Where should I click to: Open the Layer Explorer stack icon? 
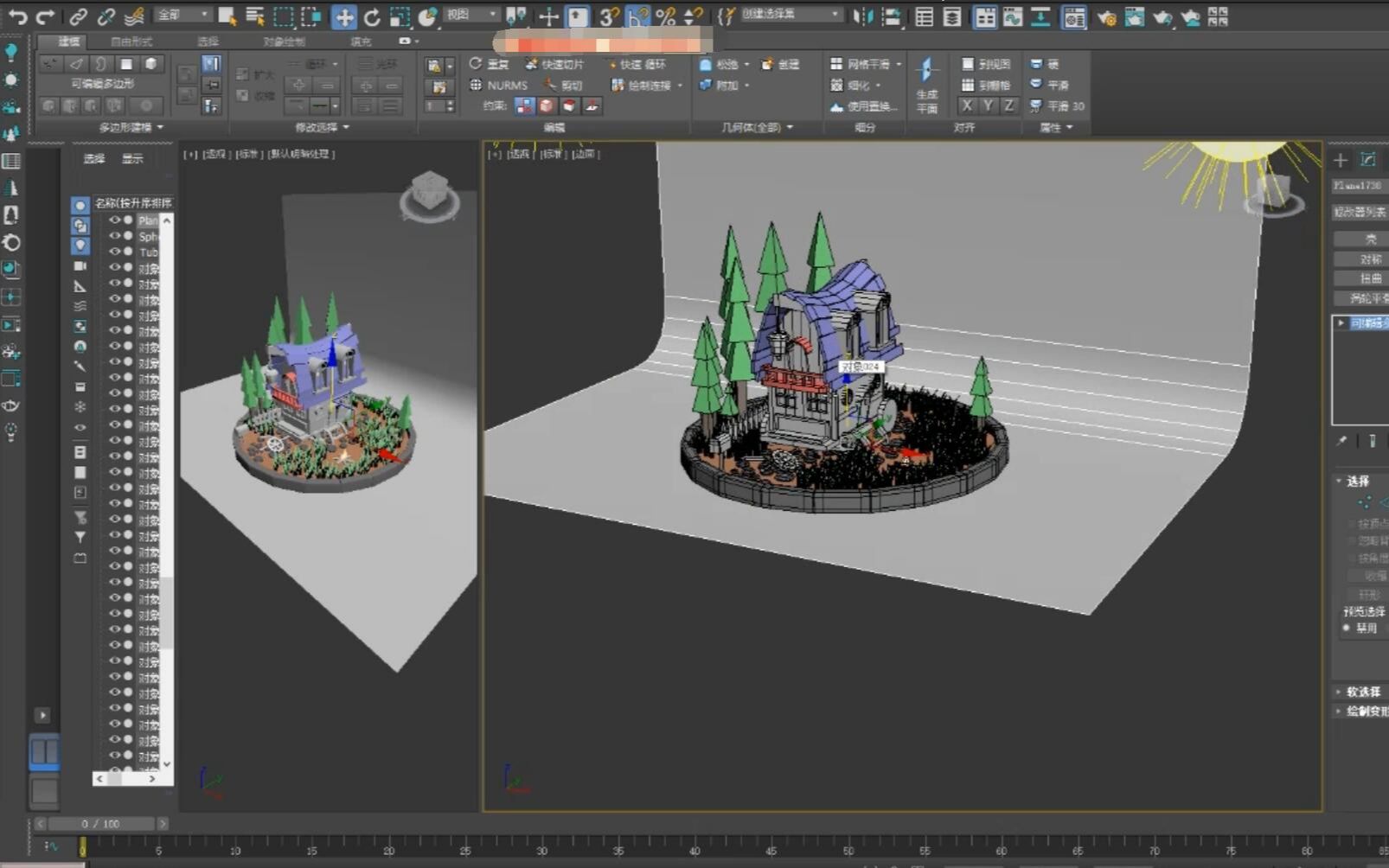[x=951, y=16]
